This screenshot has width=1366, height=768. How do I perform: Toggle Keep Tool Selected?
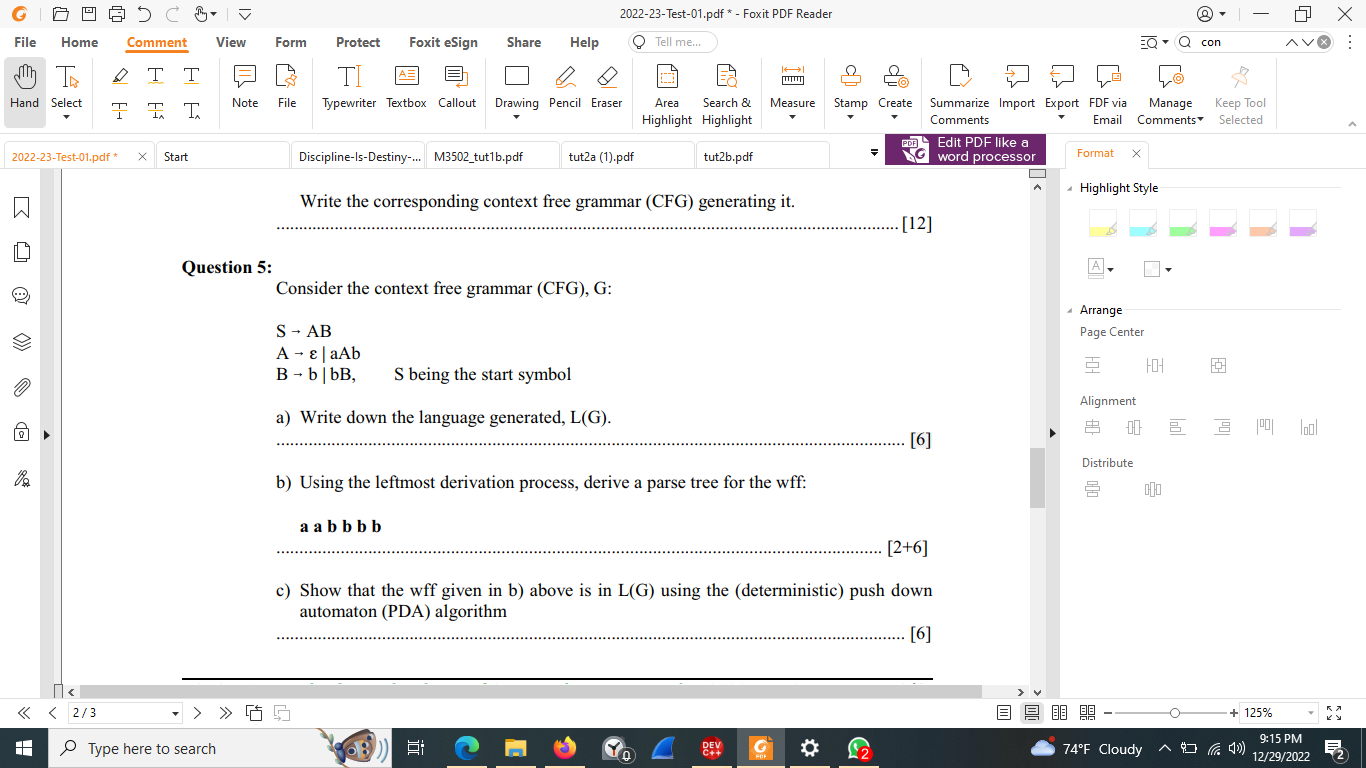(1240, 88)
